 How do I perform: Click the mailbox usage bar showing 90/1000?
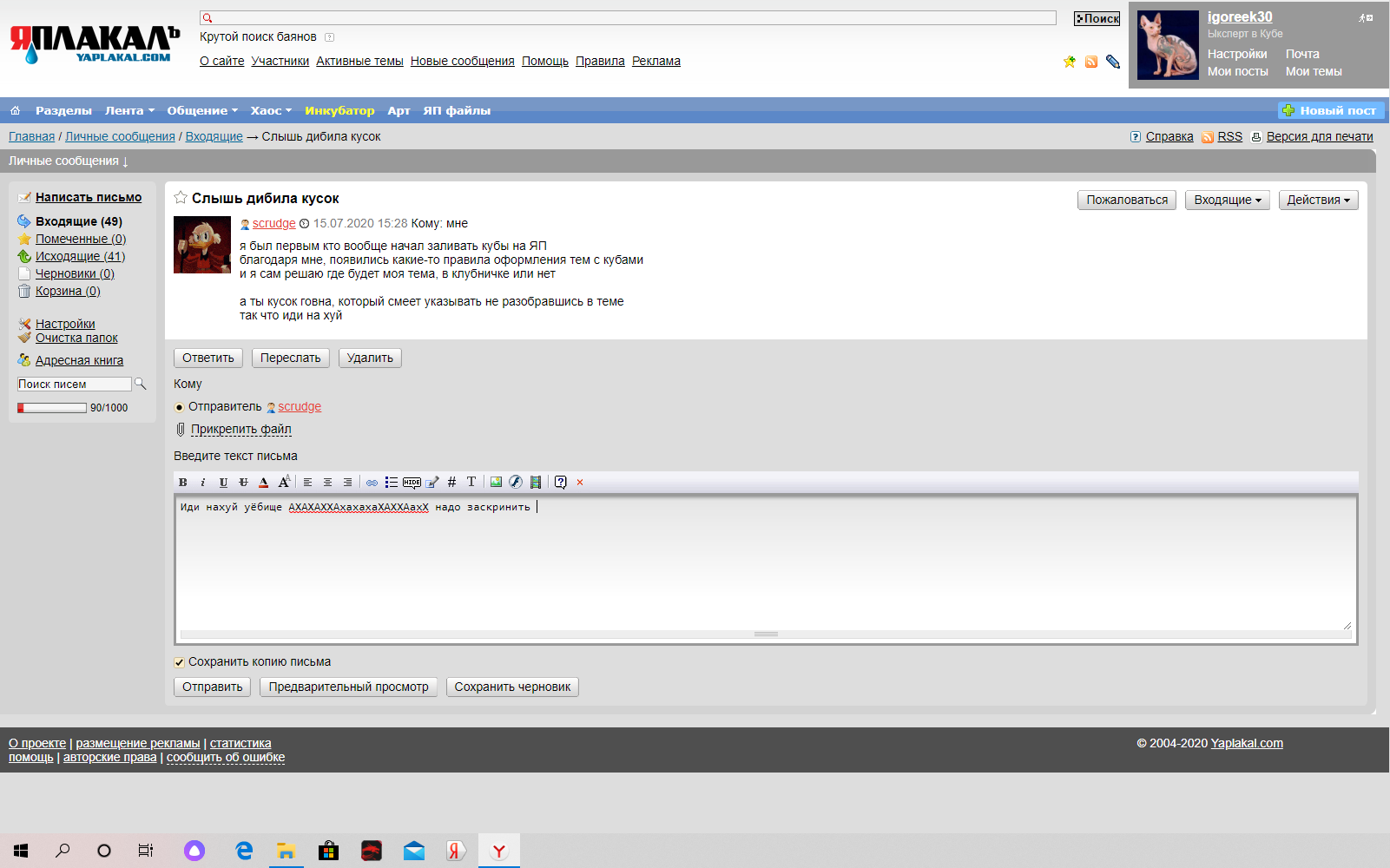click(x=52, y=408)
